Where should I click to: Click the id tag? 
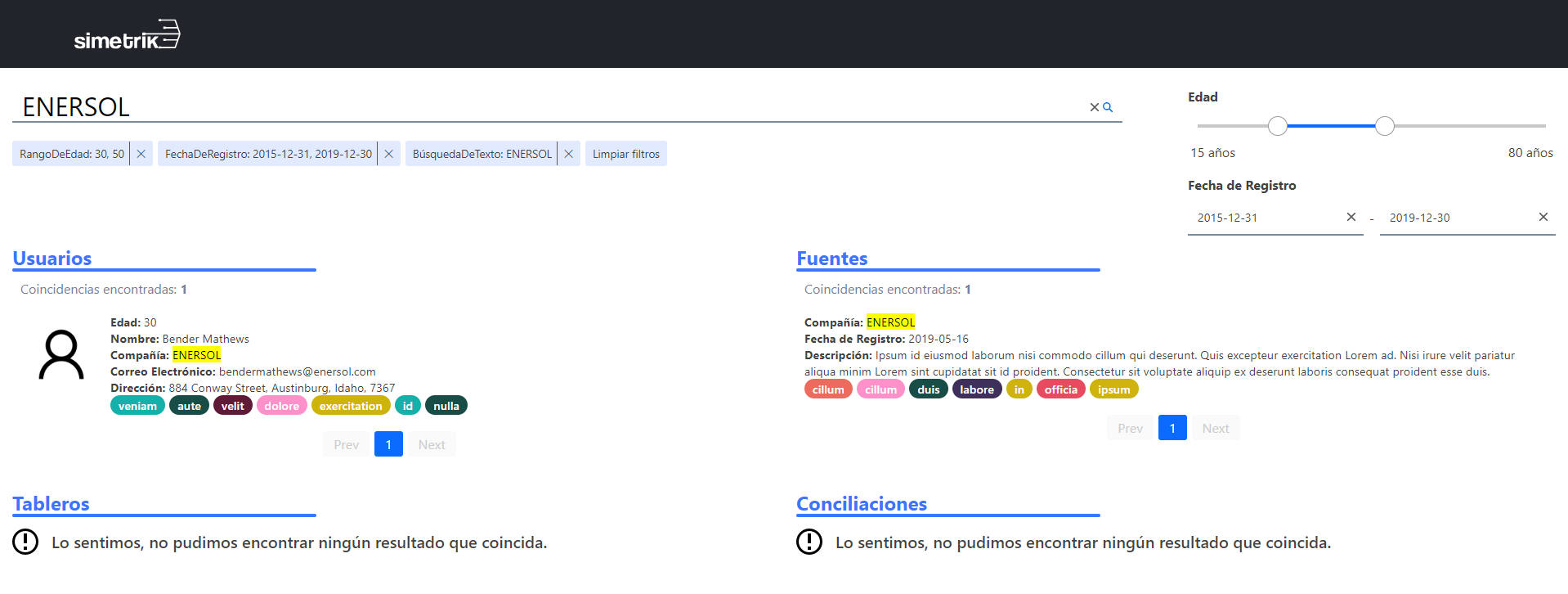(408, 406)
